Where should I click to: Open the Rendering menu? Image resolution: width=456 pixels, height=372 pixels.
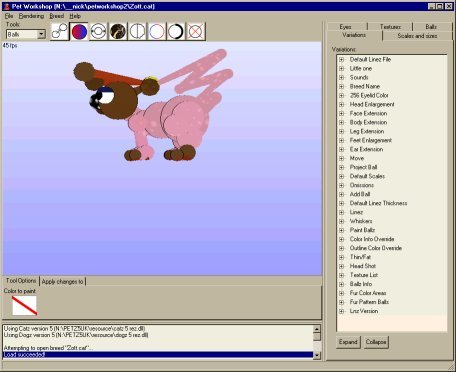point(31,16)
